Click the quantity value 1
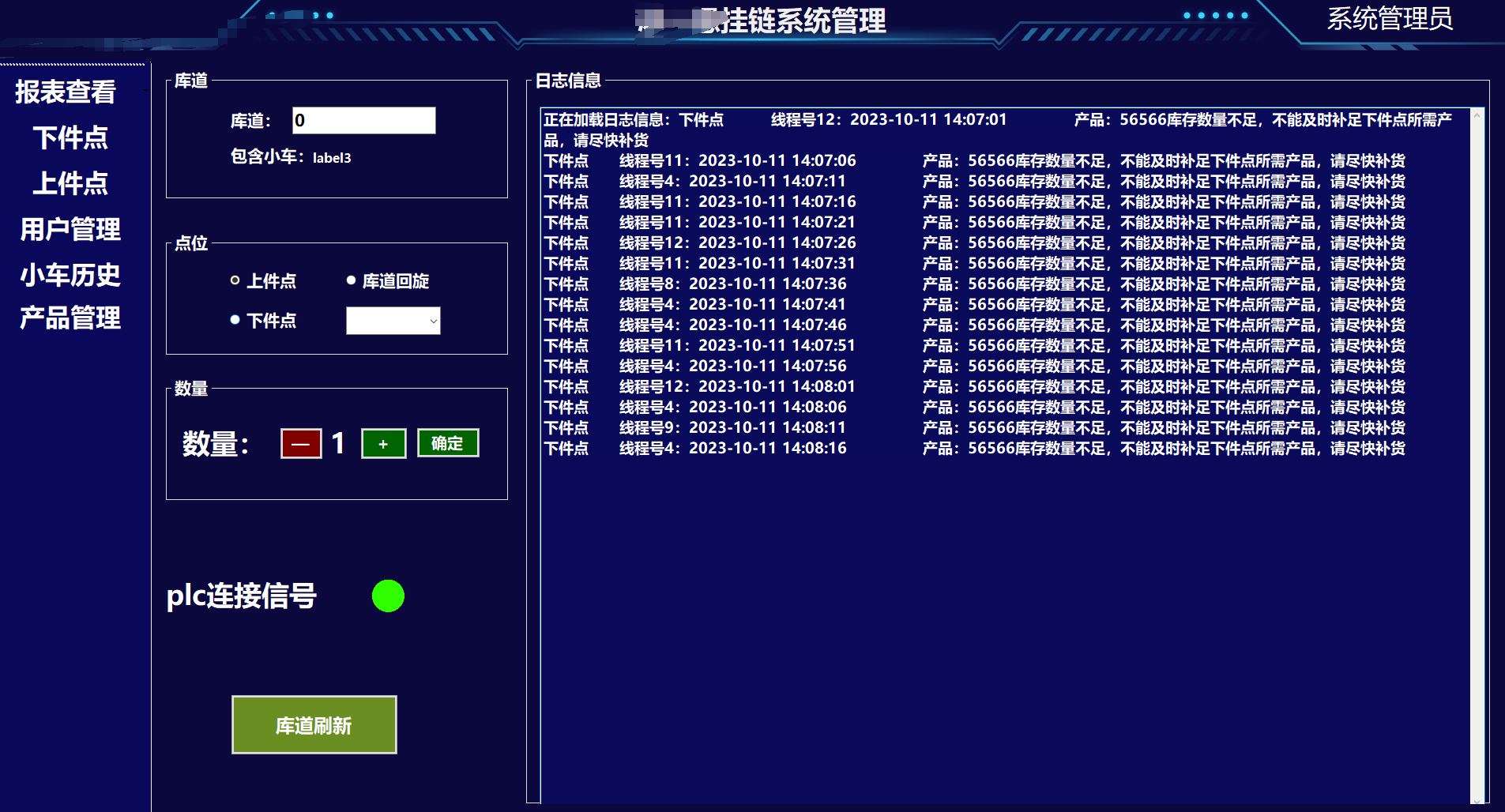 (x=339, y=443)
